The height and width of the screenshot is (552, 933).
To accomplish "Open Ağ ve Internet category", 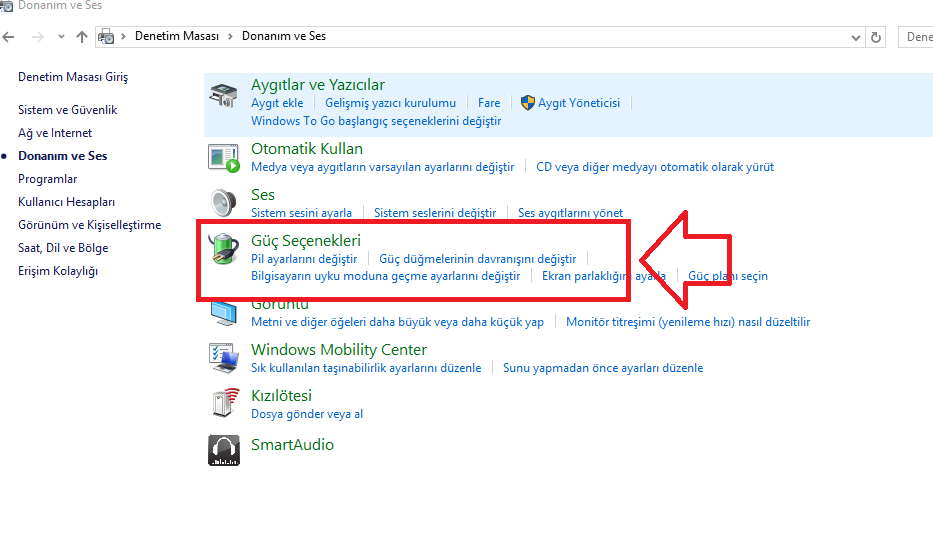I will (x=55, y=133).
